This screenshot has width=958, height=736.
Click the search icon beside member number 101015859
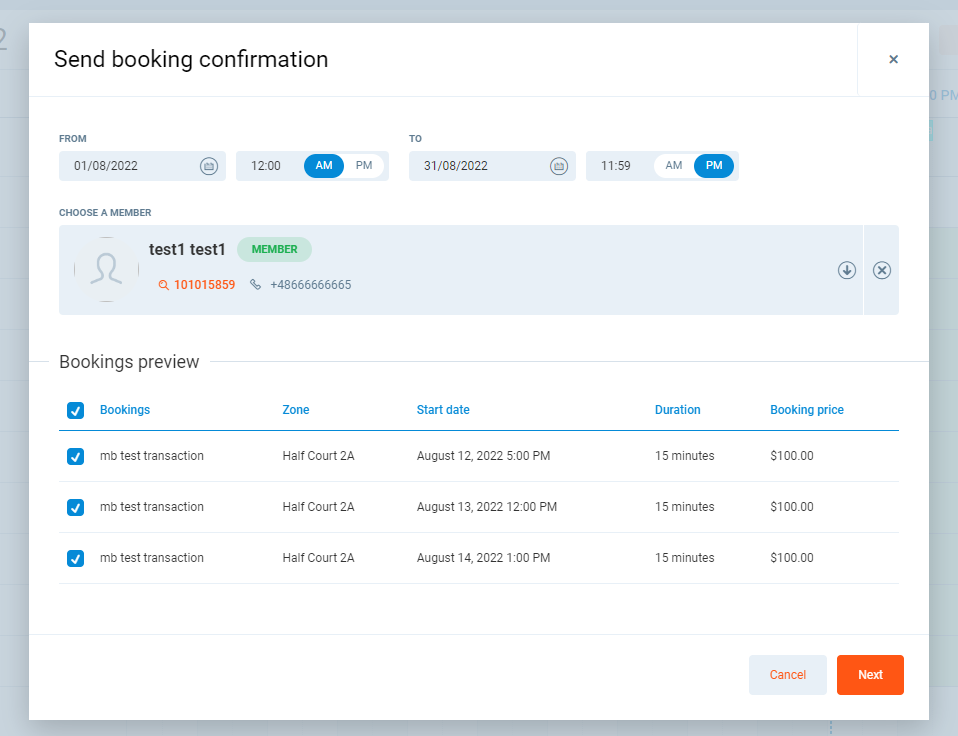coord(164,285)
